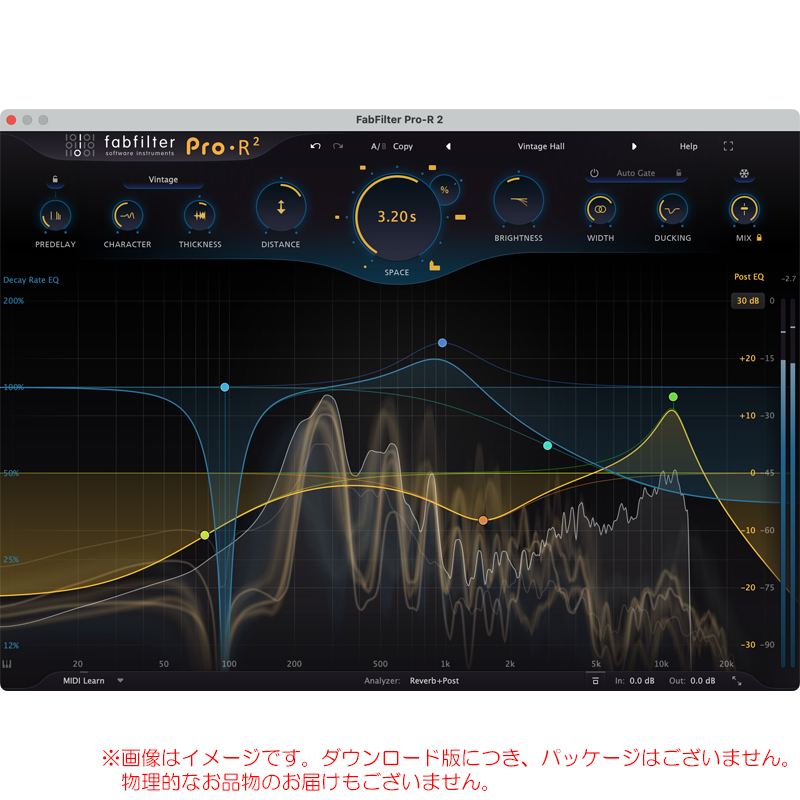Toggle the Auto Gate power button
The image size is (800, 800).
point(594,173)
